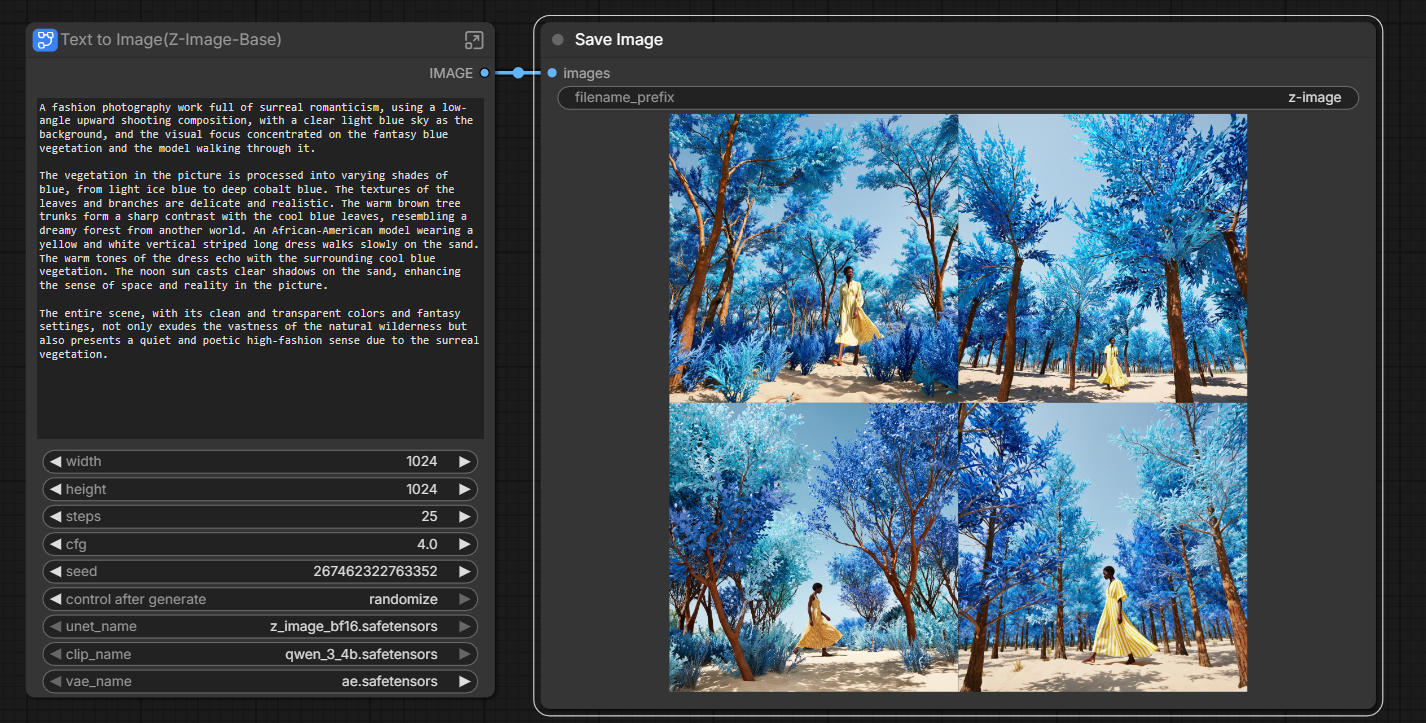Decrease steps value with left arrow

click(x=56, y=517)
